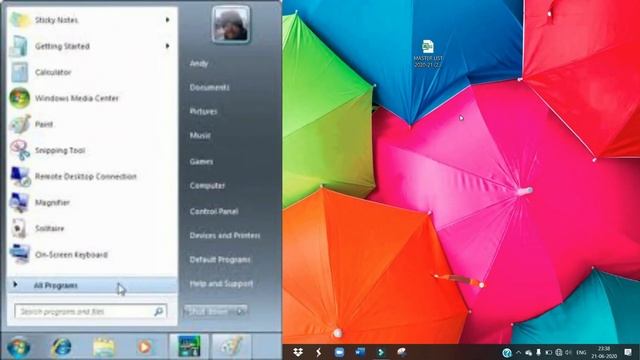
Task: Open the MASTER LIST desktop file
Action: [x=428, y=54]
